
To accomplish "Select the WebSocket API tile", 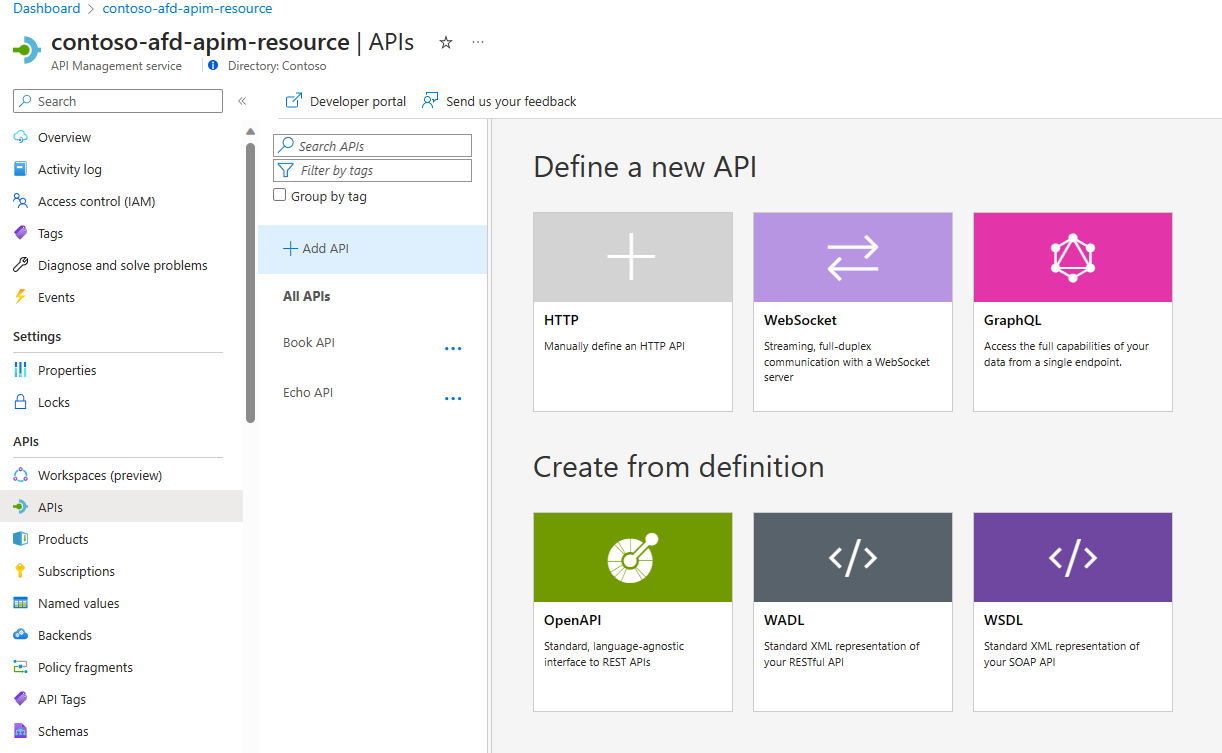I will click(x=851, y=310).
